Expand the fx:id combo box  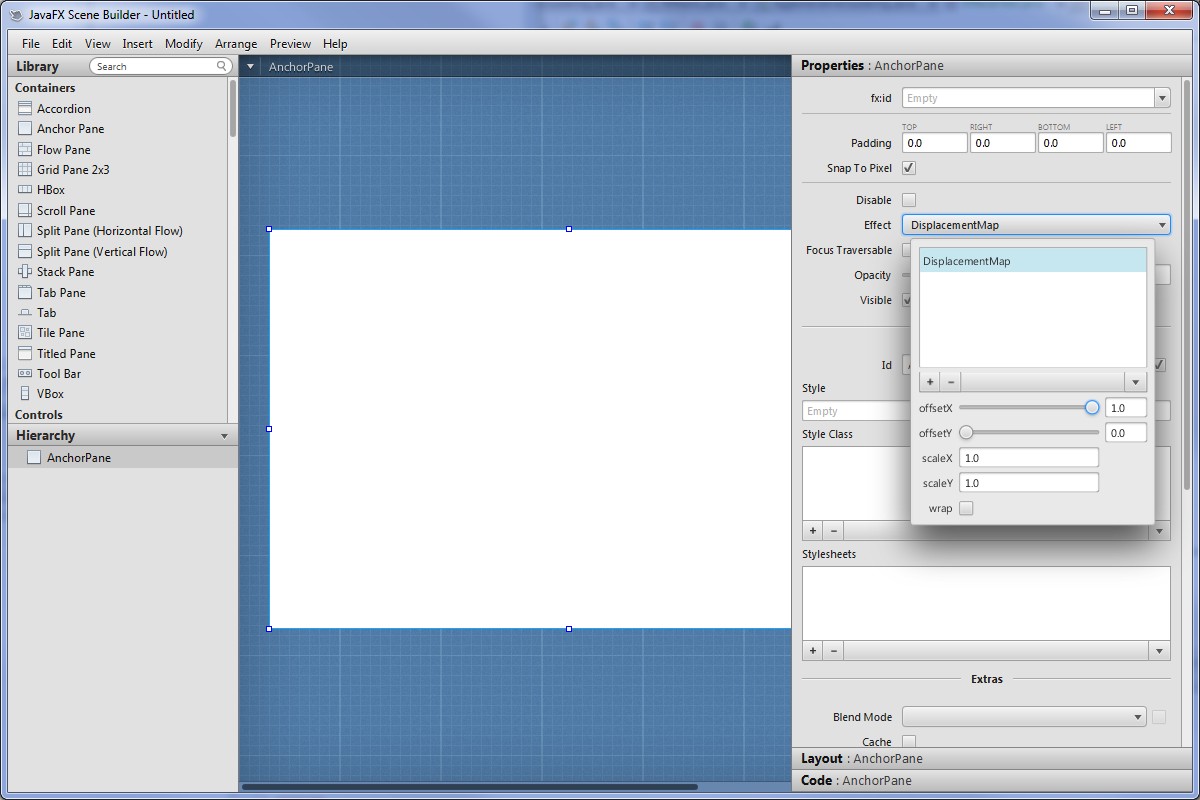[x=1162, y=98]
